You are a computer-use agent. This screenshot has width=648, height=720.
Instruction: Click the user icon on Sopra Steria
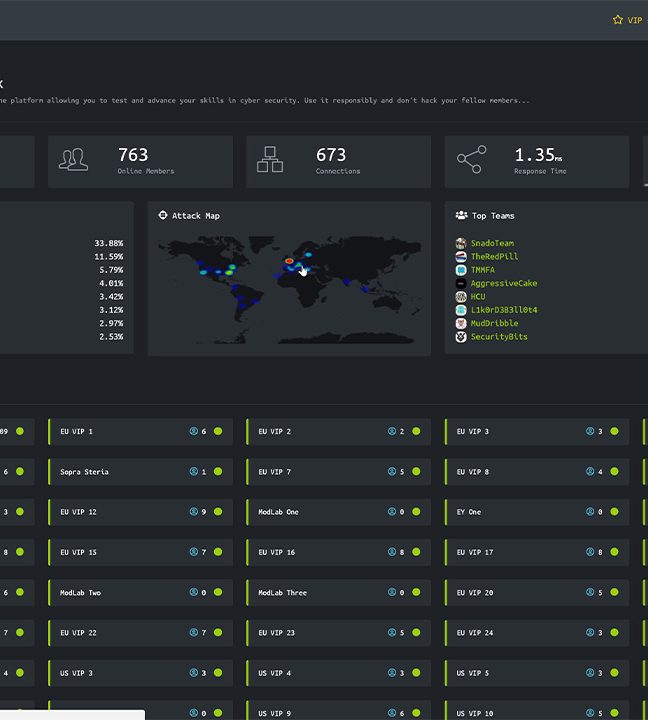(x=194, y=472)
